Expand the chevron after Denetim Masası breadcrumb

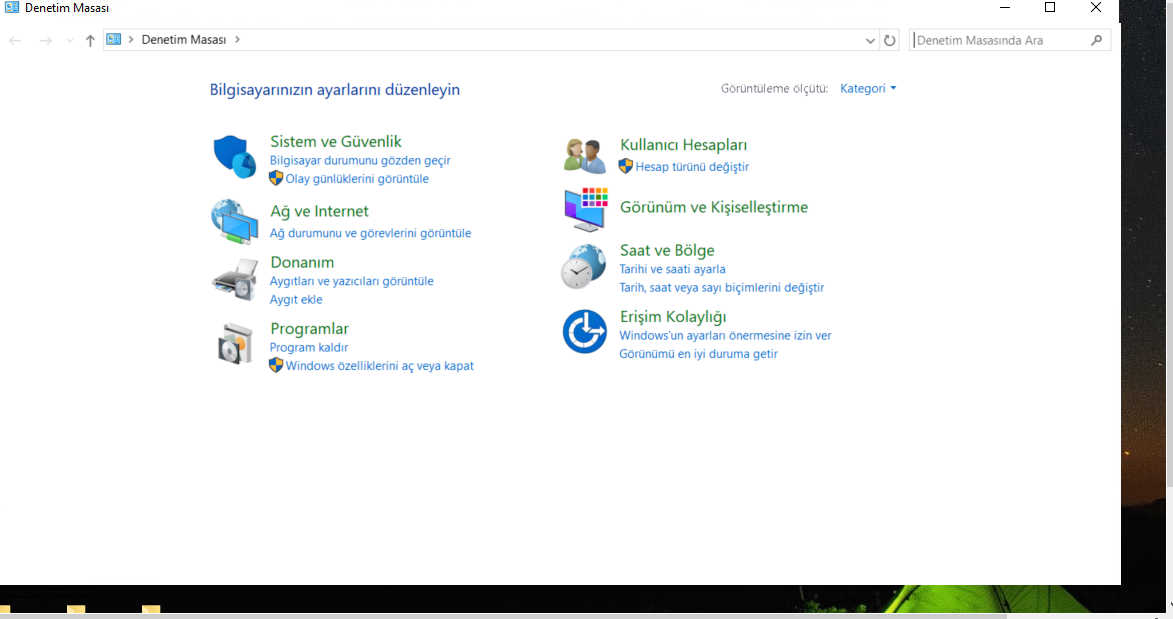237,40
